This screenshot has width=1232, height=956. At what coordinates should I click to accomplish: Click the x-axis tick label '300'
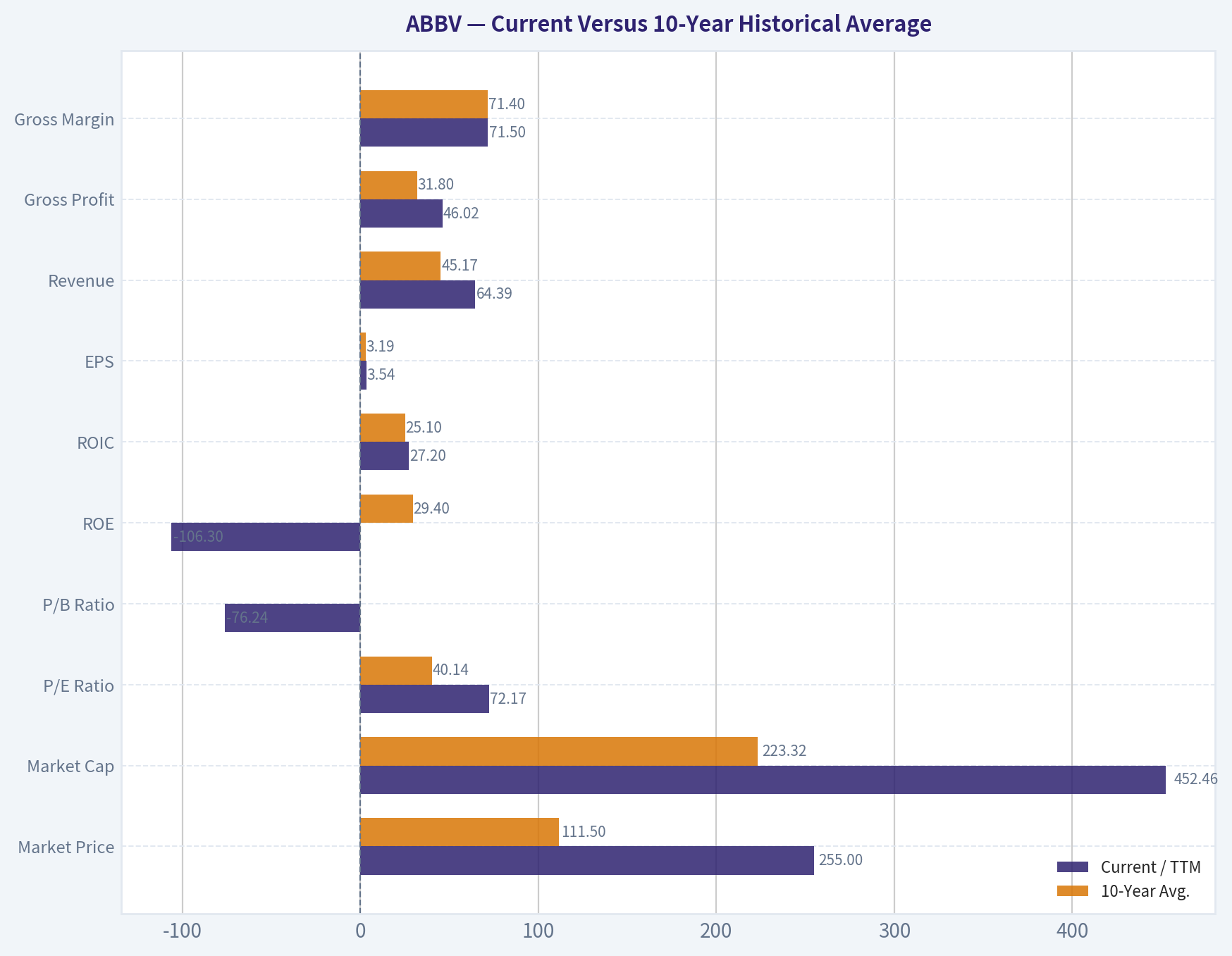click(x=894, y=931)
